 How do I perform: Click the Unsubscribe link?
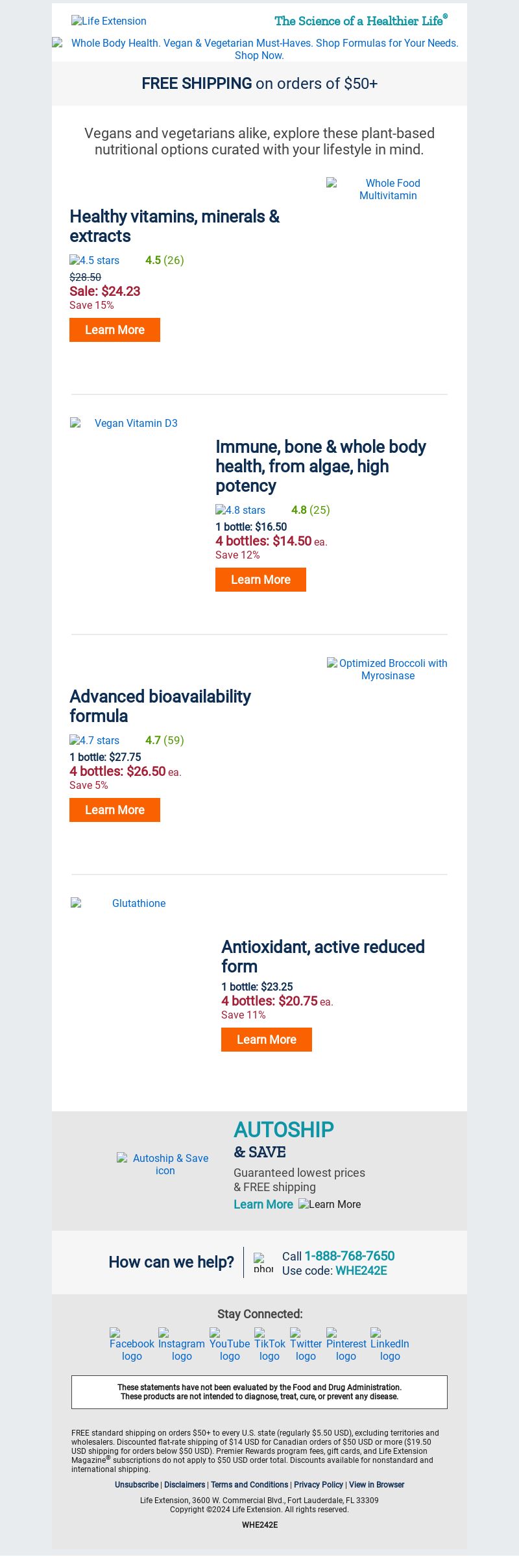pyautogui.click(x=137, y=1484)
